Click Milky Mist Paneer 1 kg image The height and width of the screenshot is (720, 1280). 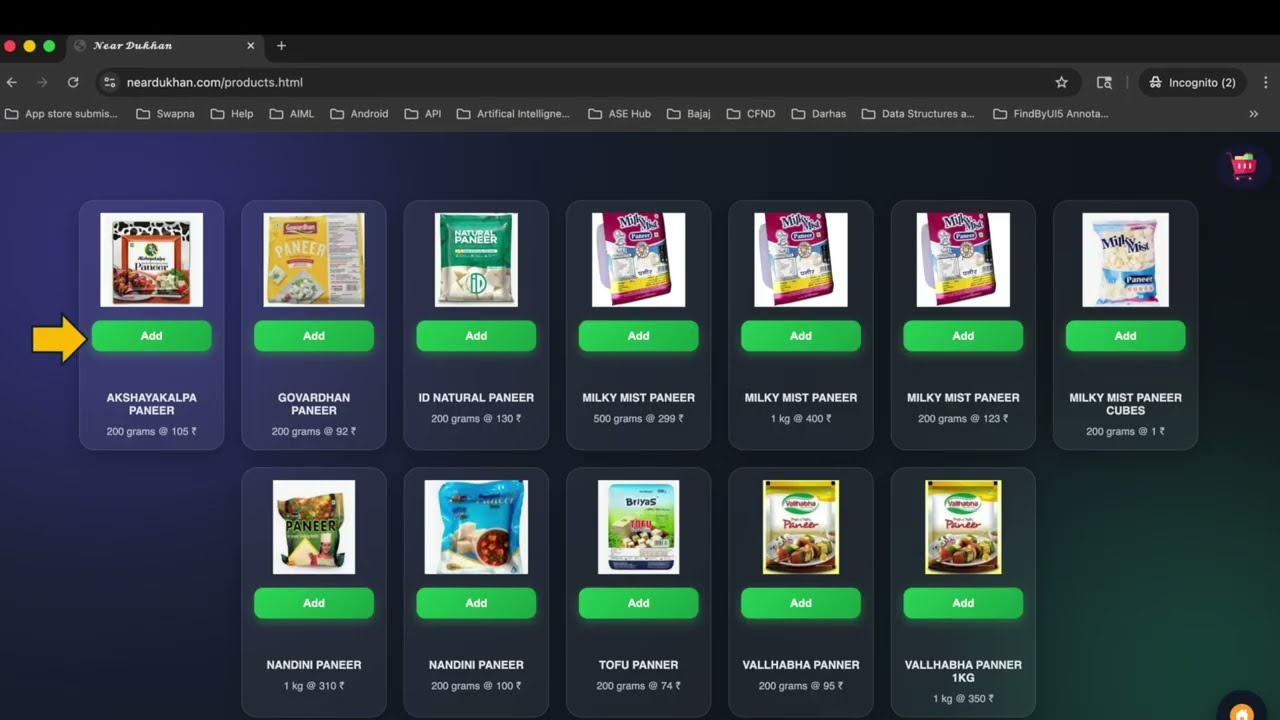pos(801,260)
